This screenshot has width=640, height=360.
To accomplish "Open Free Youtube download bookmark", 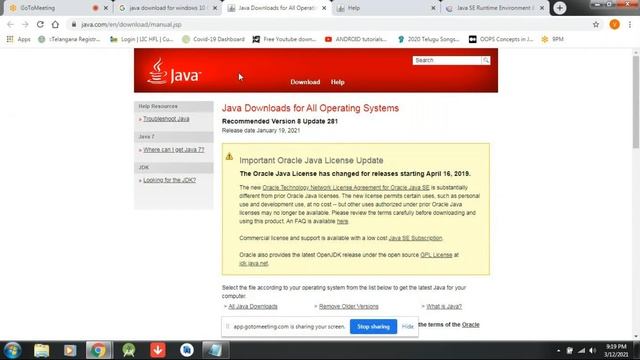I will pyautogui.click(x=284, y=39).
